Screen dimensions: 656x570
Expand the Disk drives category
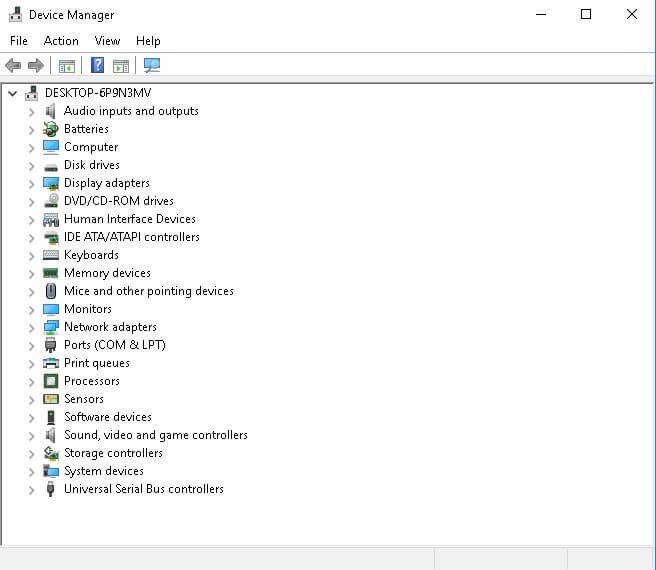point(31,166)
